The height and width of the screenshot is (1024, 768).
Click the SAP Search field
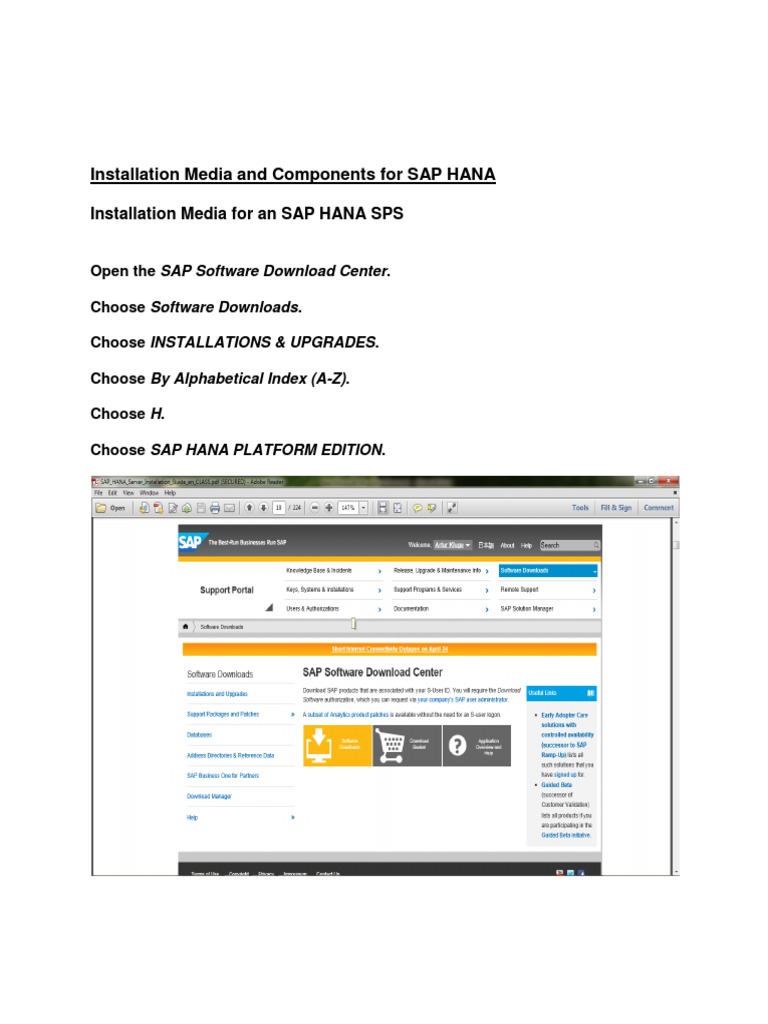coord(569,545)
